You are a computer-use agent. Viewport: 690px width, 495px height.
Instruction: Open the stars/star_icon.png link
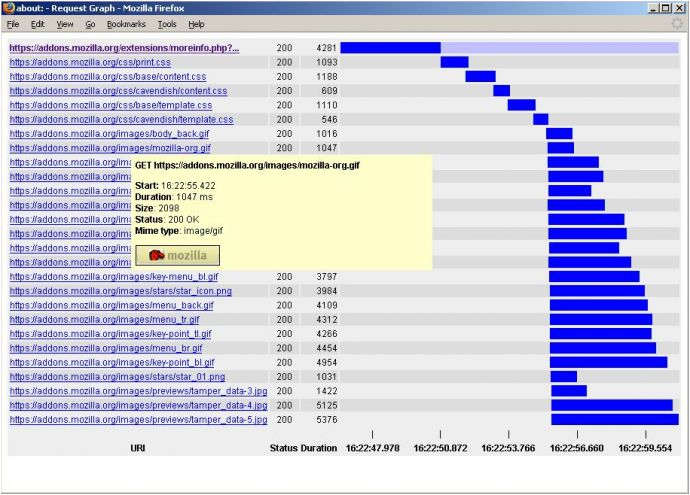121,291
